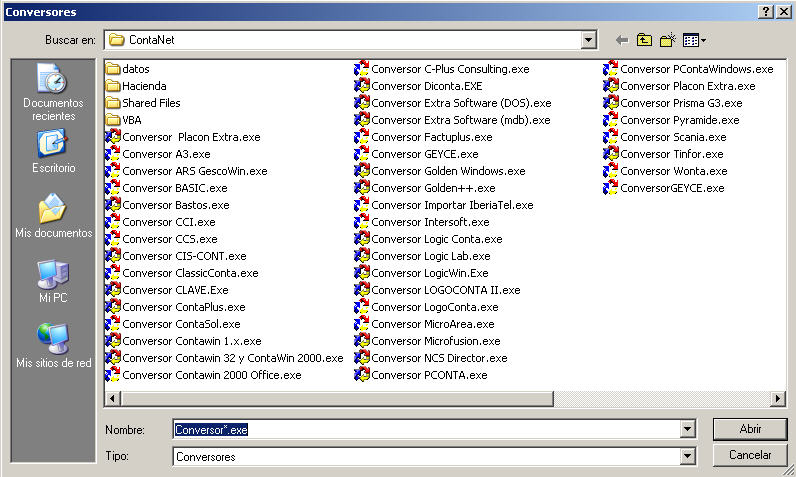Select file Conversor CIS-CONT.exe

(x=176, y=256)
